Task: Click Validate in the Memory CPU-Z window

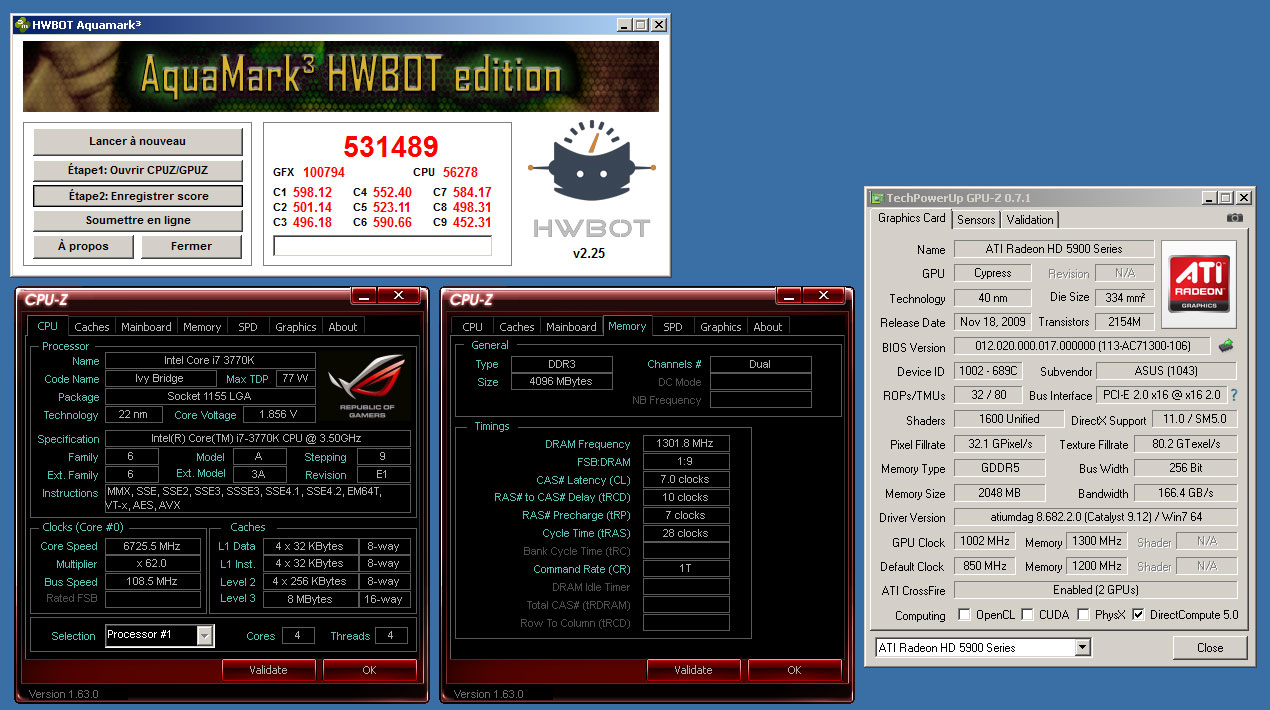Action: click(x=693, y=670)
